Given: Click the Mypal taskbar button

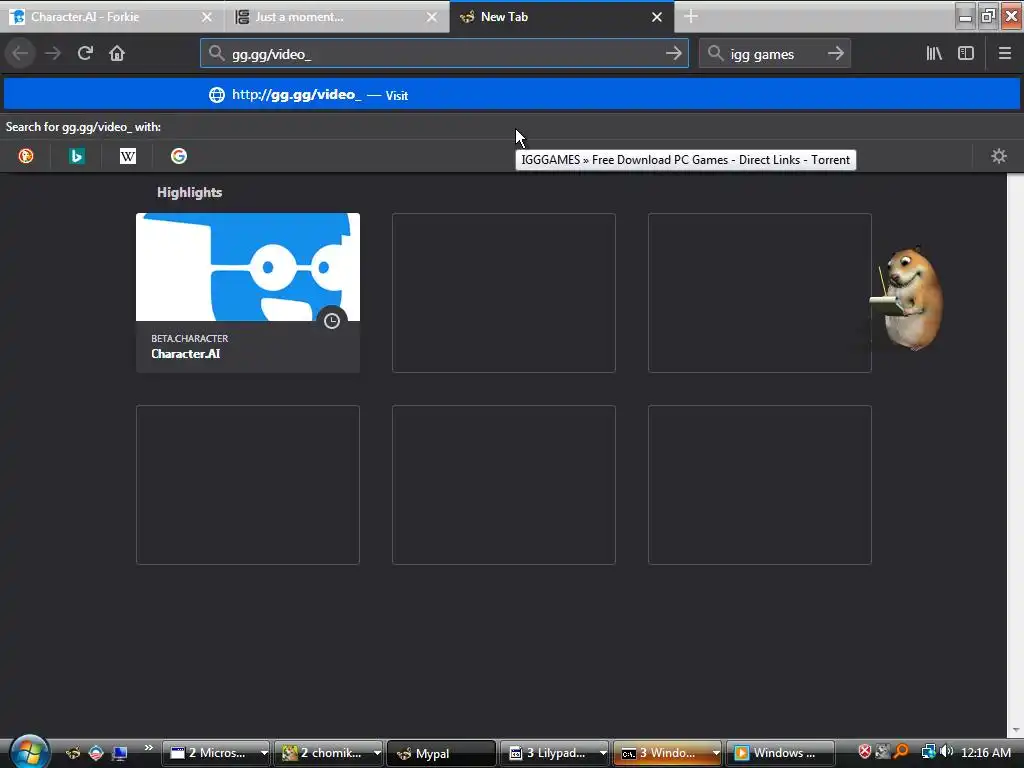Looking at the screenshot, I should coord(441,753).
